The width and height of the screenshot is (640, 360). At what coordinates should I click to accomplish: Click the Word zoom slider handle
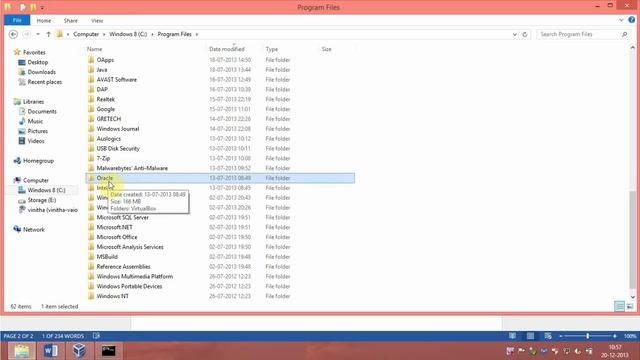point(588,336)
